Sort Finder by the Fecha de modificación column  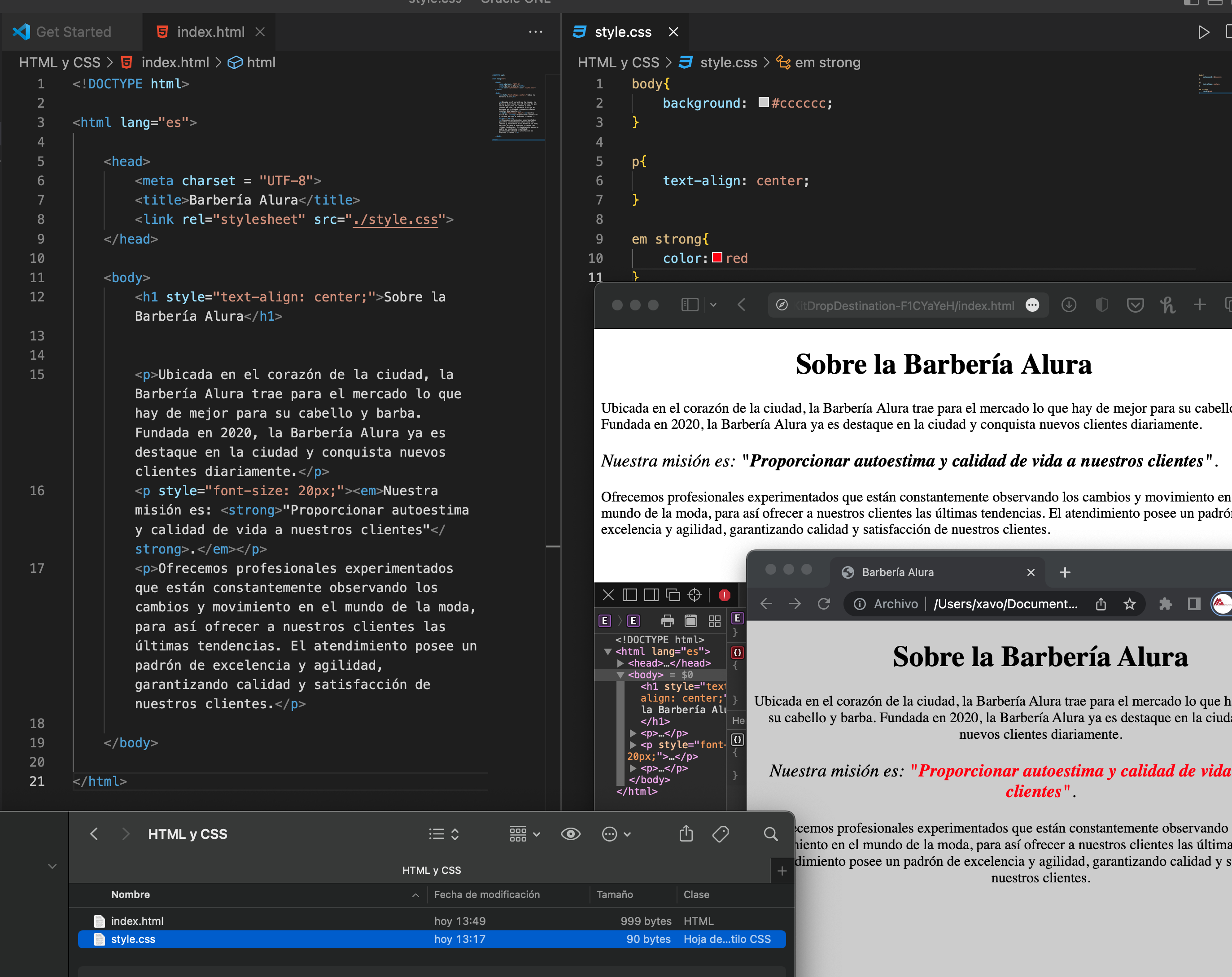(x=486, y=894)
